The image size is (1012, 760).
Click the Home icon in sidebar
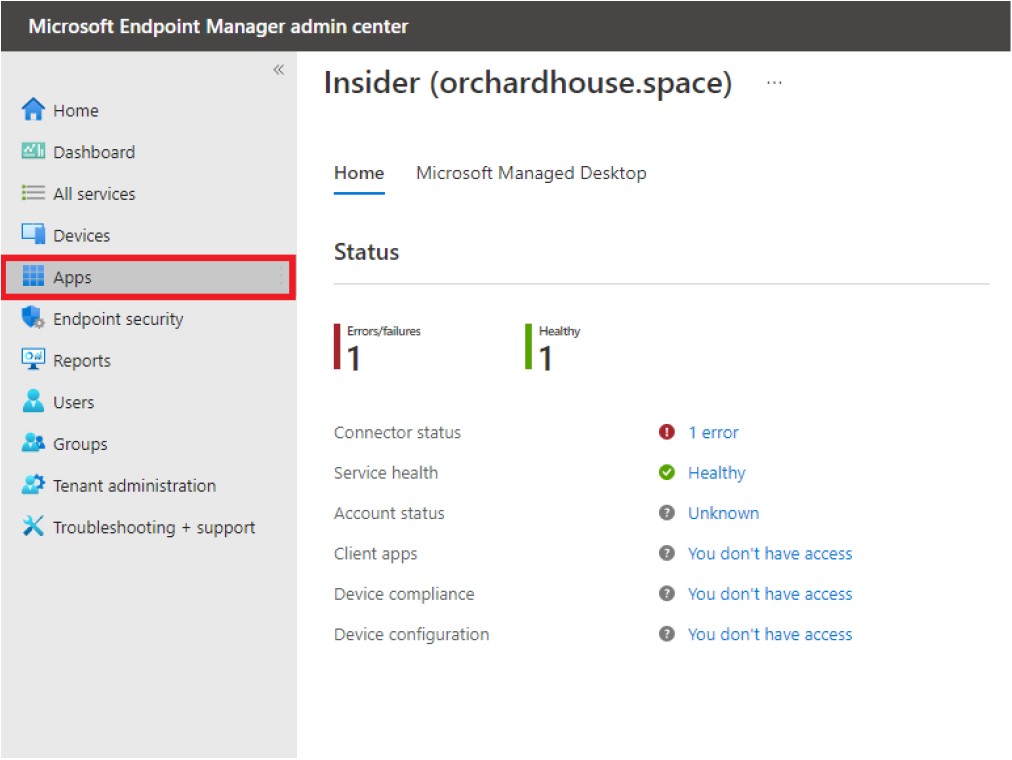coord(34,110)
